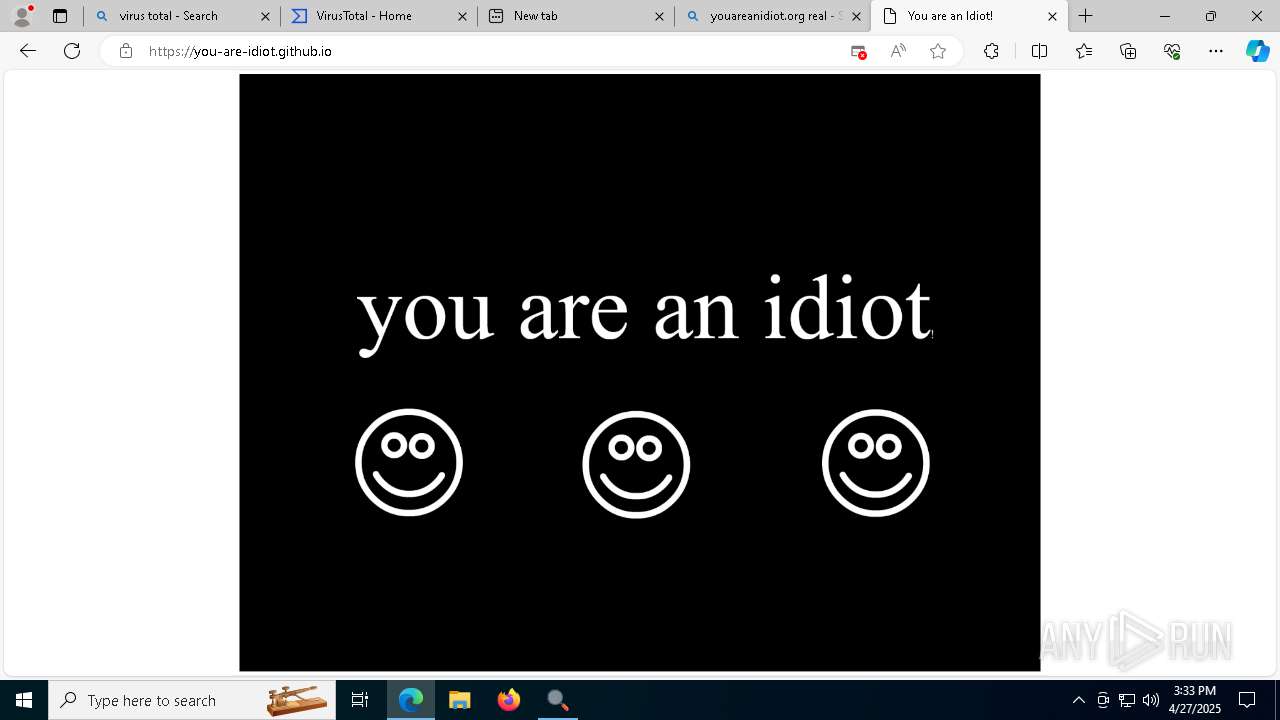Viewport: 1280px width, 720px height.
Task: Open a new browser tab
Action: coord(1086,16)
